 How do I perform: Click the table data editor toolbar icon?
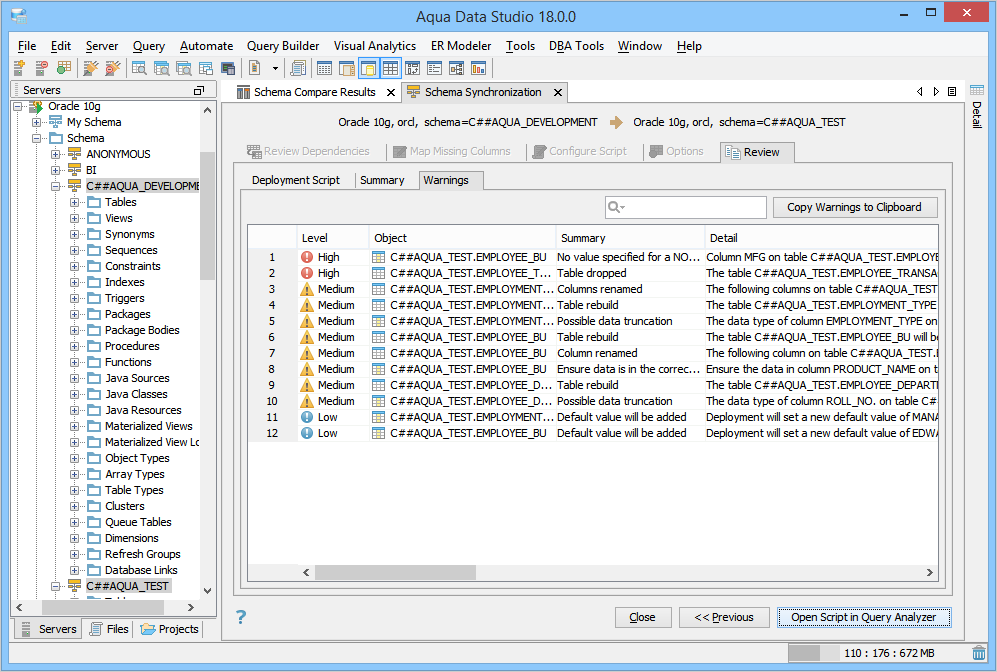(x=324, y=68)
